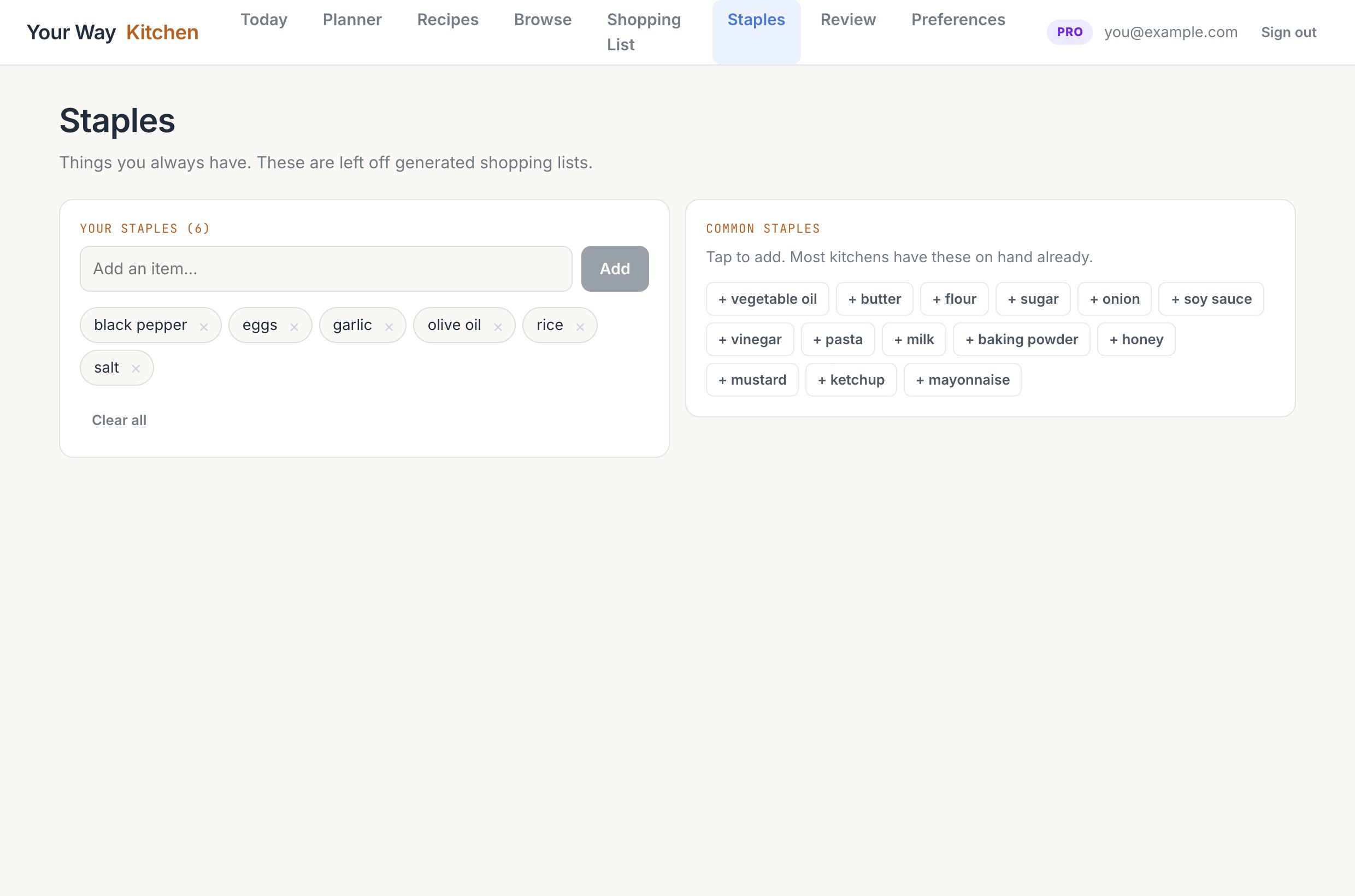Open the Preferences tab
Viewport: 1355px width, 896px height.
[x=958, y=20]
